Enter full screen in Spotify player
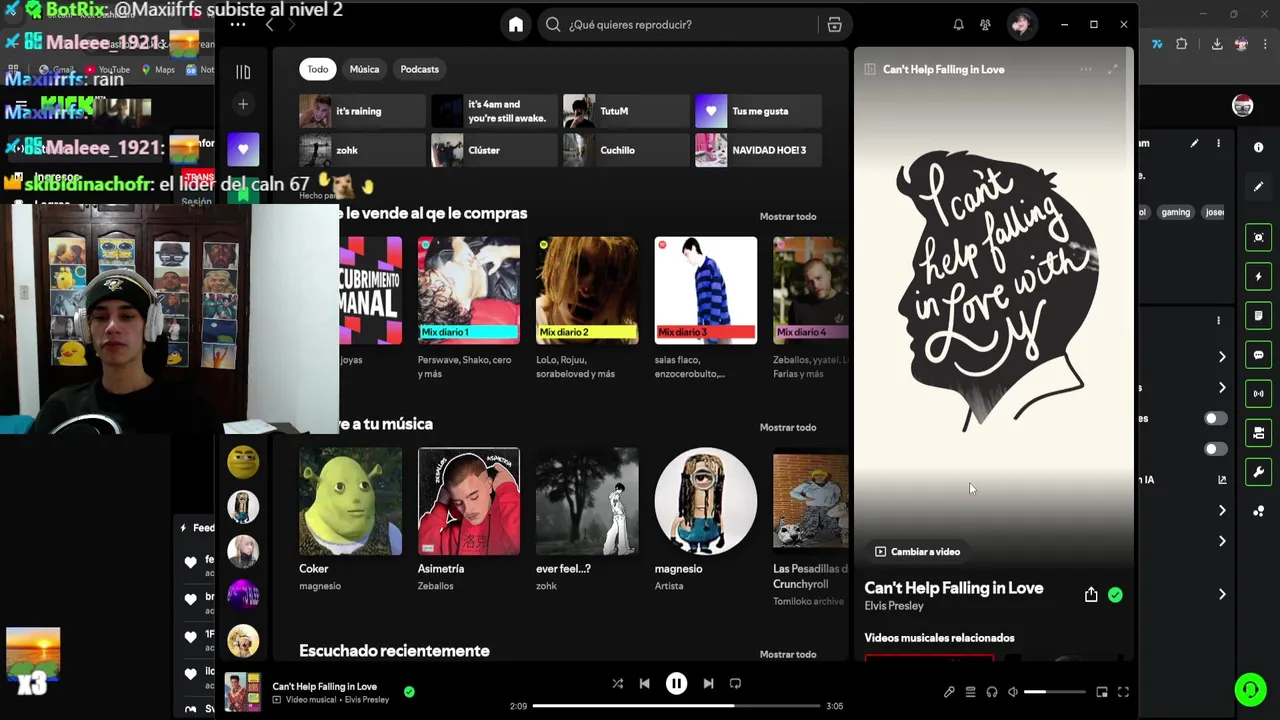Screen dimensions: 1280x720 pos(1123,692)
